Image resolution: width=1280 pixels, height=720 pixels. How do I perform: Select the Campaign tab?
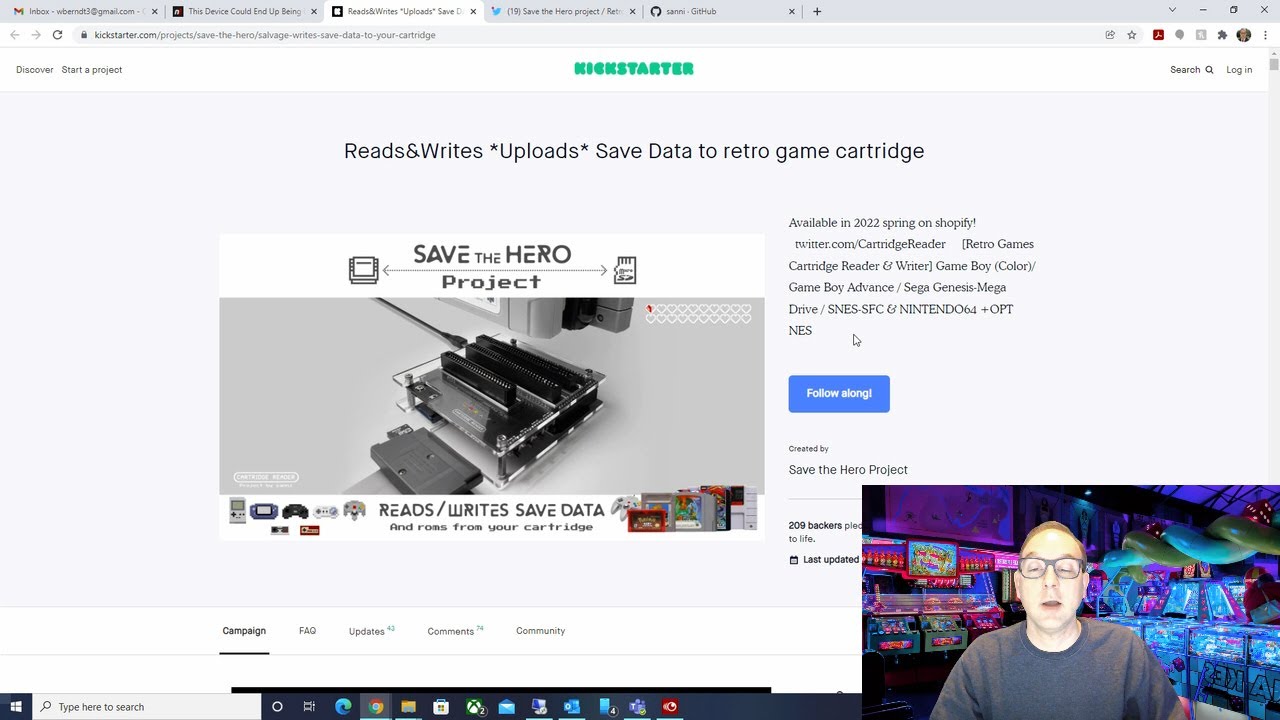pyautogui.click(x=244, y=631)
